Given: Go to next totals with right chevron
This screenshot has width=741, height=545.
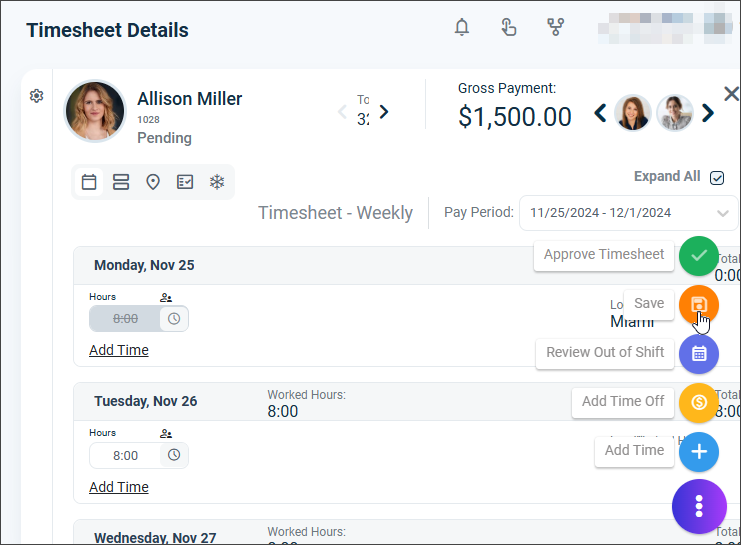Looking at the screenshot, I should tap(384, 112).
